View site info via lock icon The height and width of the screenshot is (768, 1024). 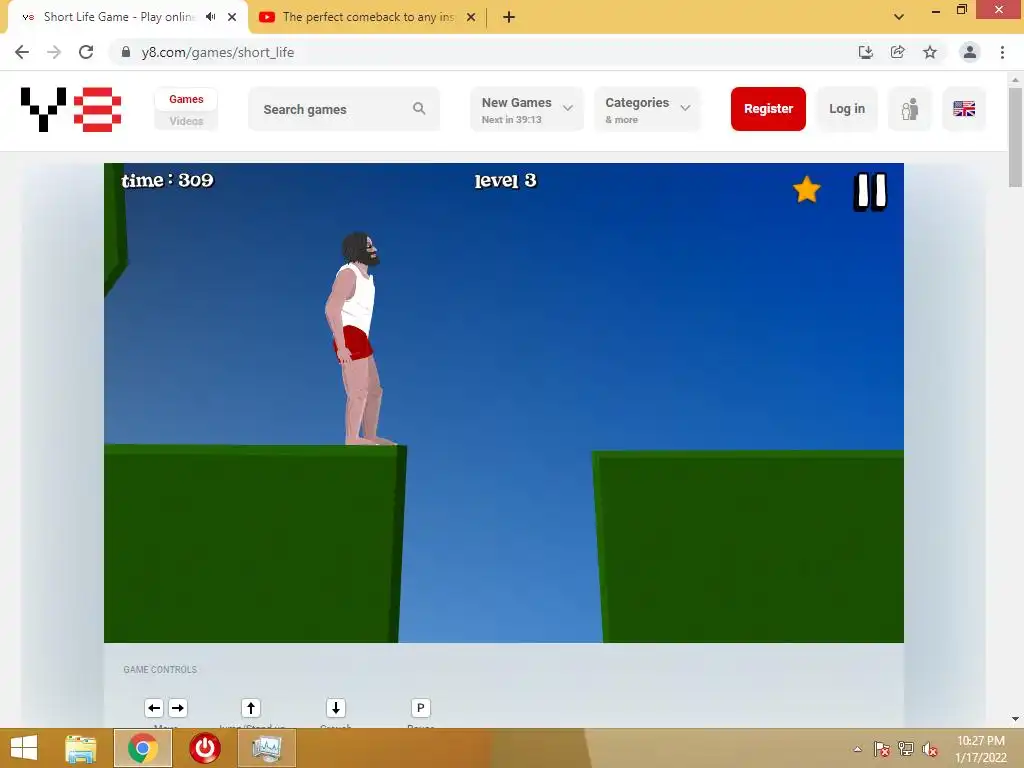126,52
